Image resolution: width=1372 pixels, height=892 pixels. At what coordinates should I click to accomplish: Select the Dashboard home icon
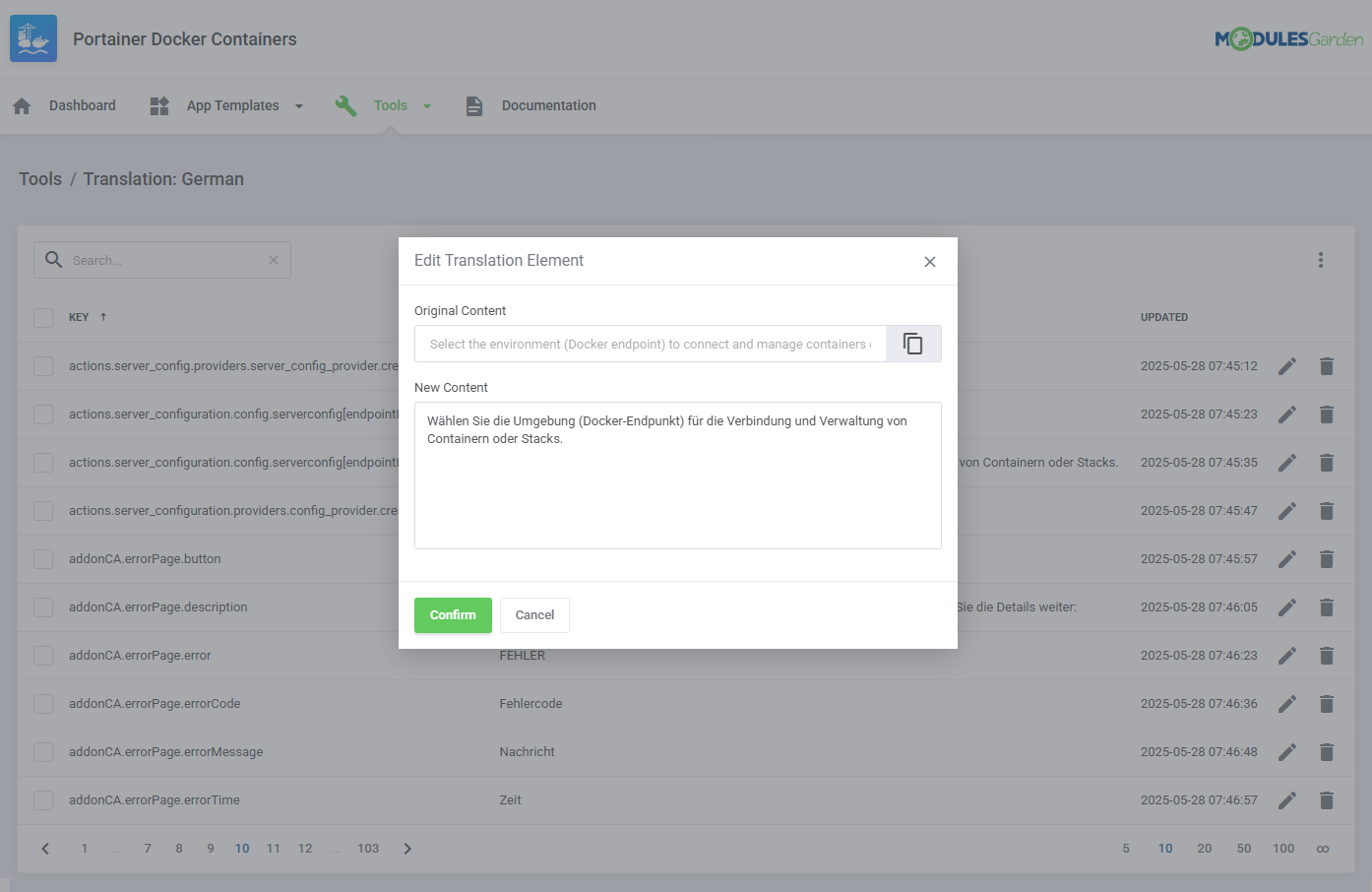[x=21, y=104]
